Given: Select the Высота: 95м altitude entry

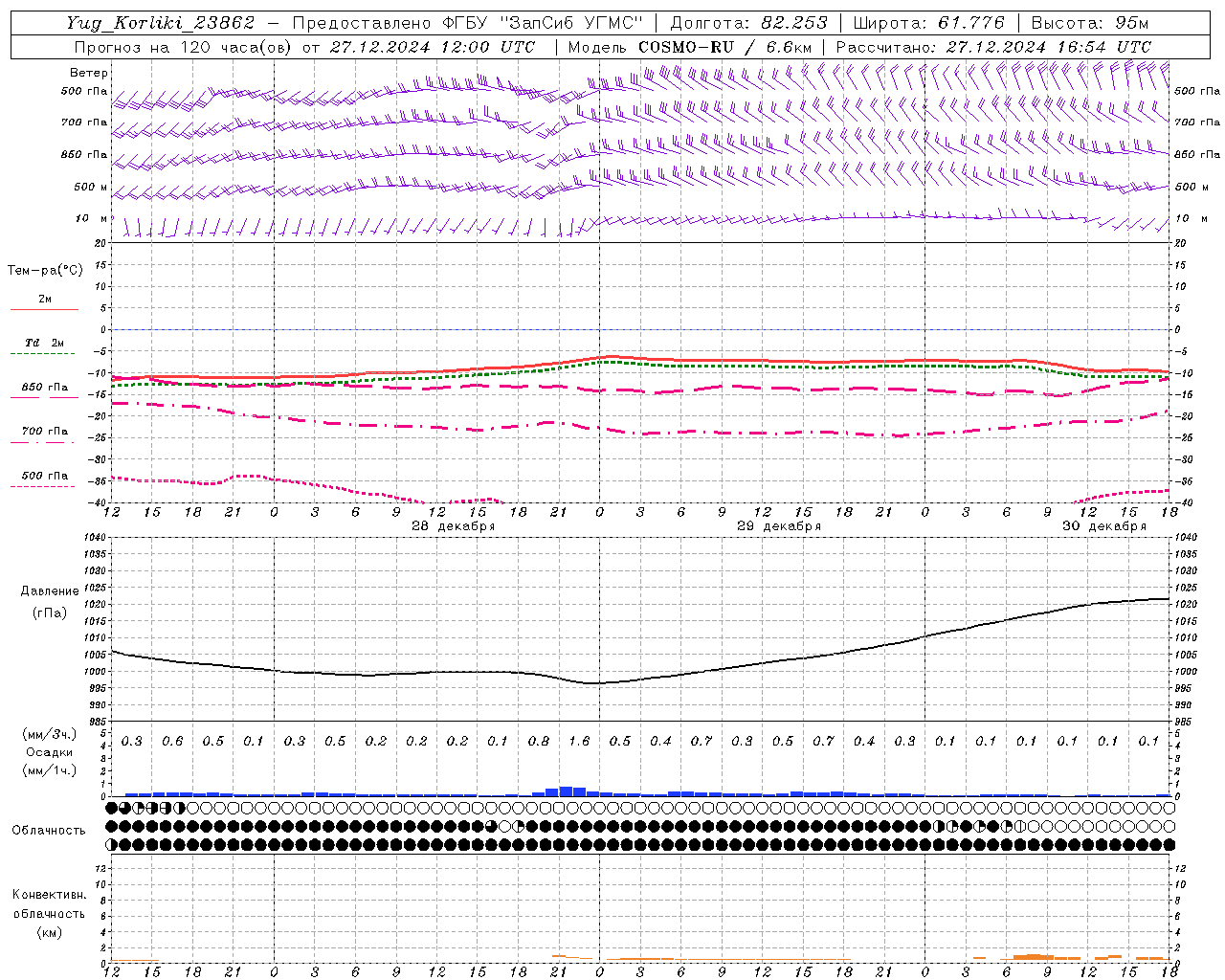Looking at the screenshot, I should tap(1089, 23).
